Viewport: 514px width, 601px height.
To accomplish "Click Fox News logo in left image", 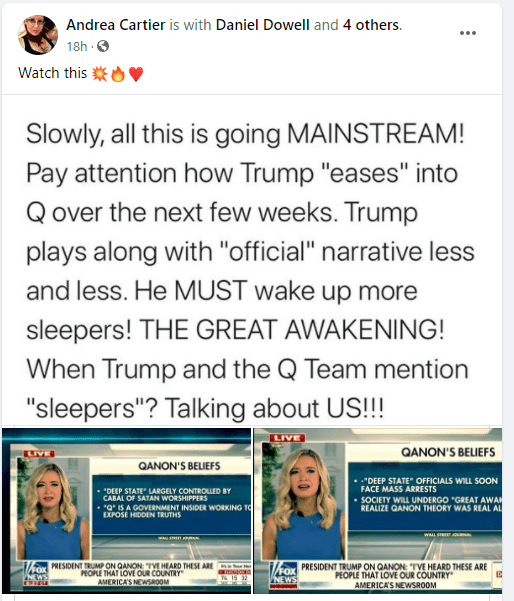I will [36, 573].
